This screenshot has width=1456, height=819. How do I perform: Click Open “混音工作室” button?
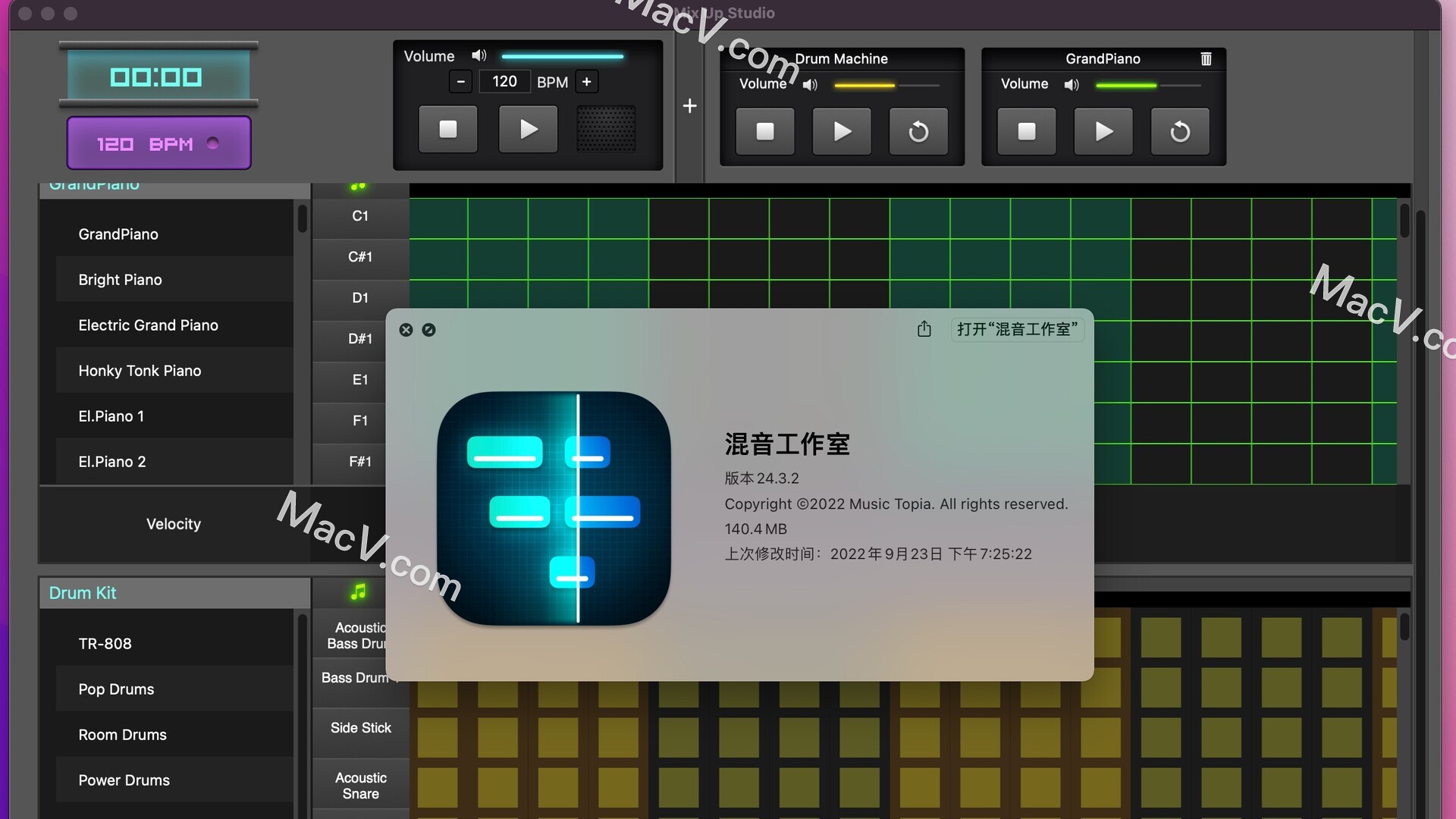click(x=1017, y=329)
